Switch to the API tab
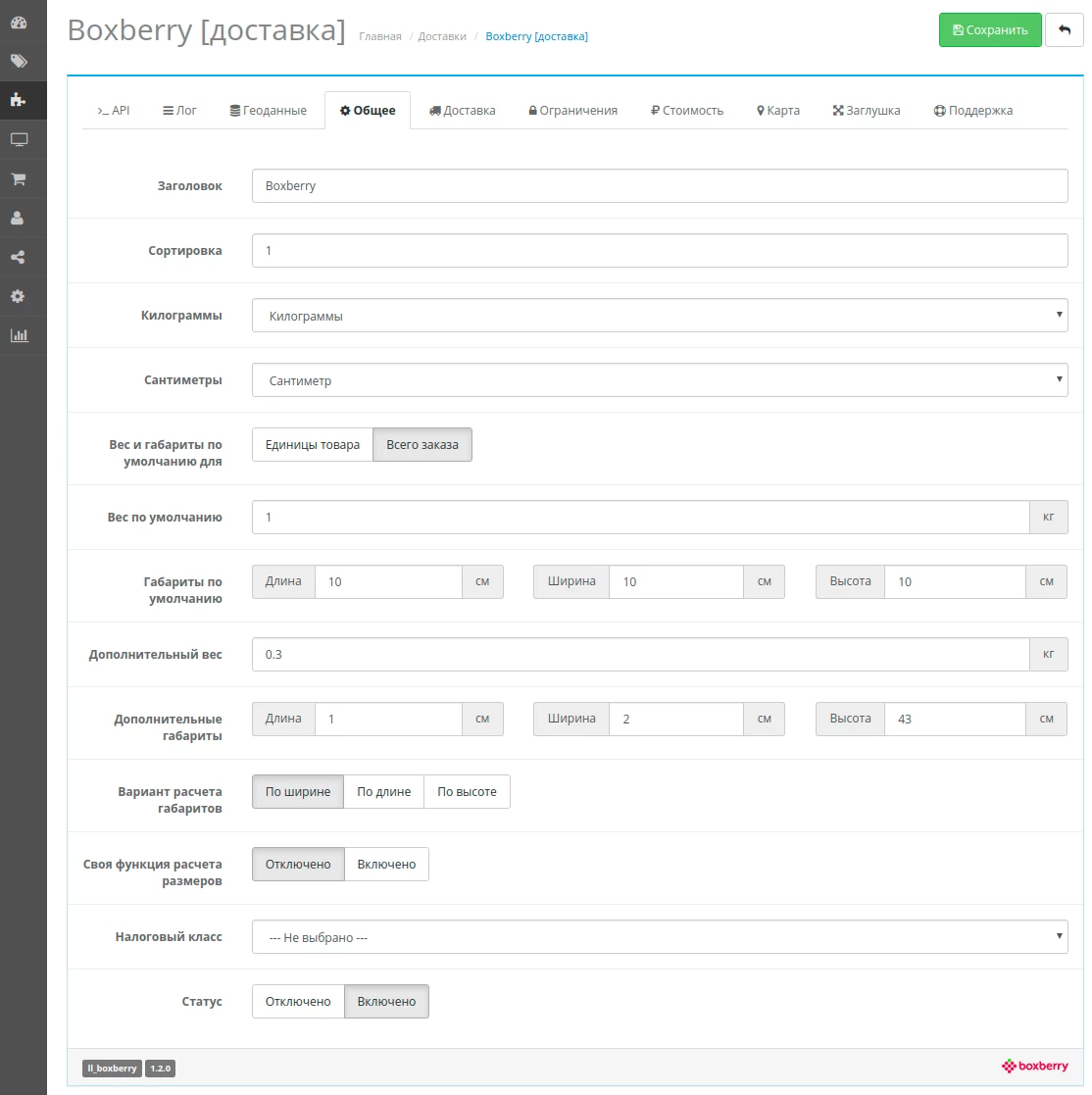 (113, 111)
